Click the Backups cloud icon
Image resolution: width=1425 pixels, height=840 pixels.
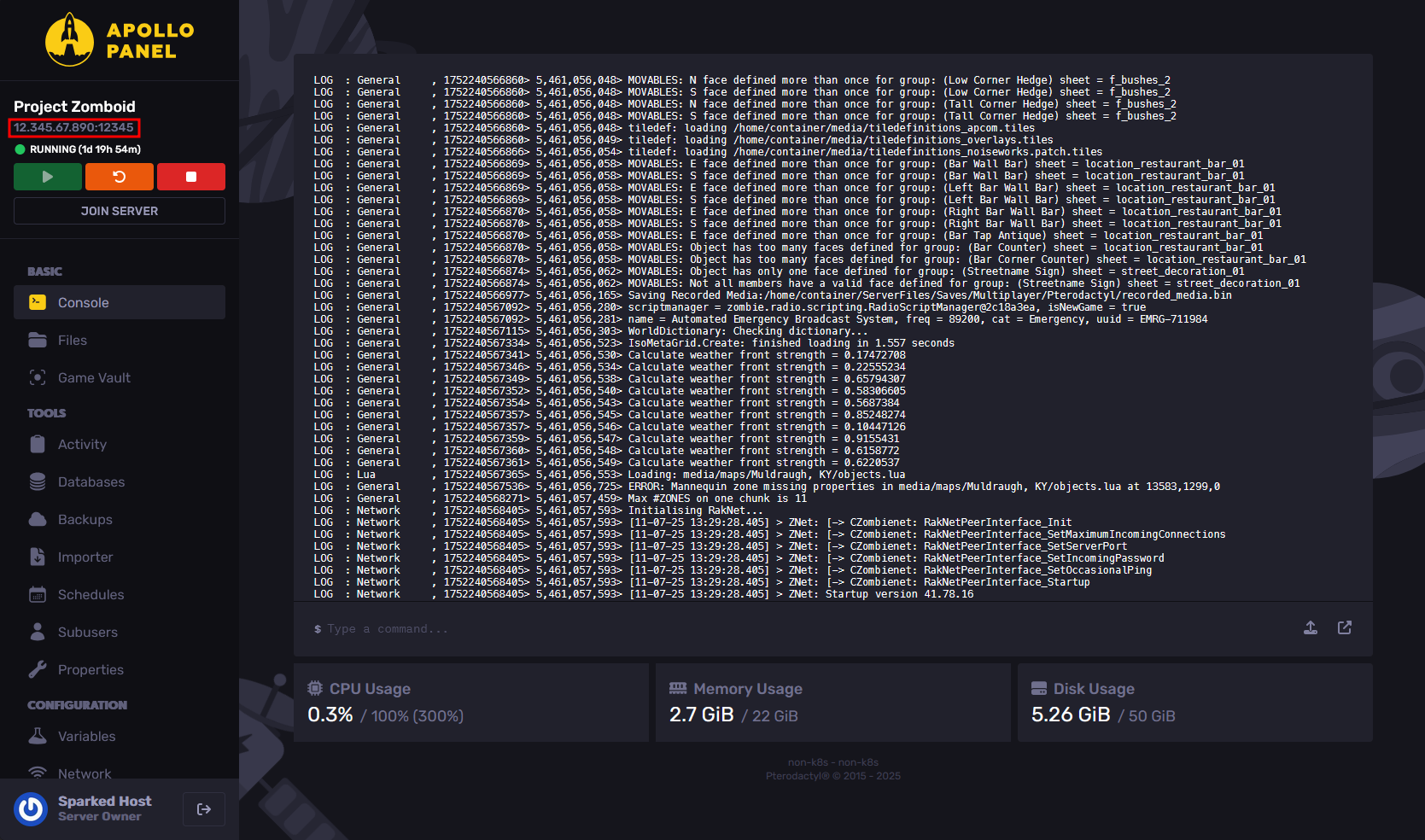(38, 519)
